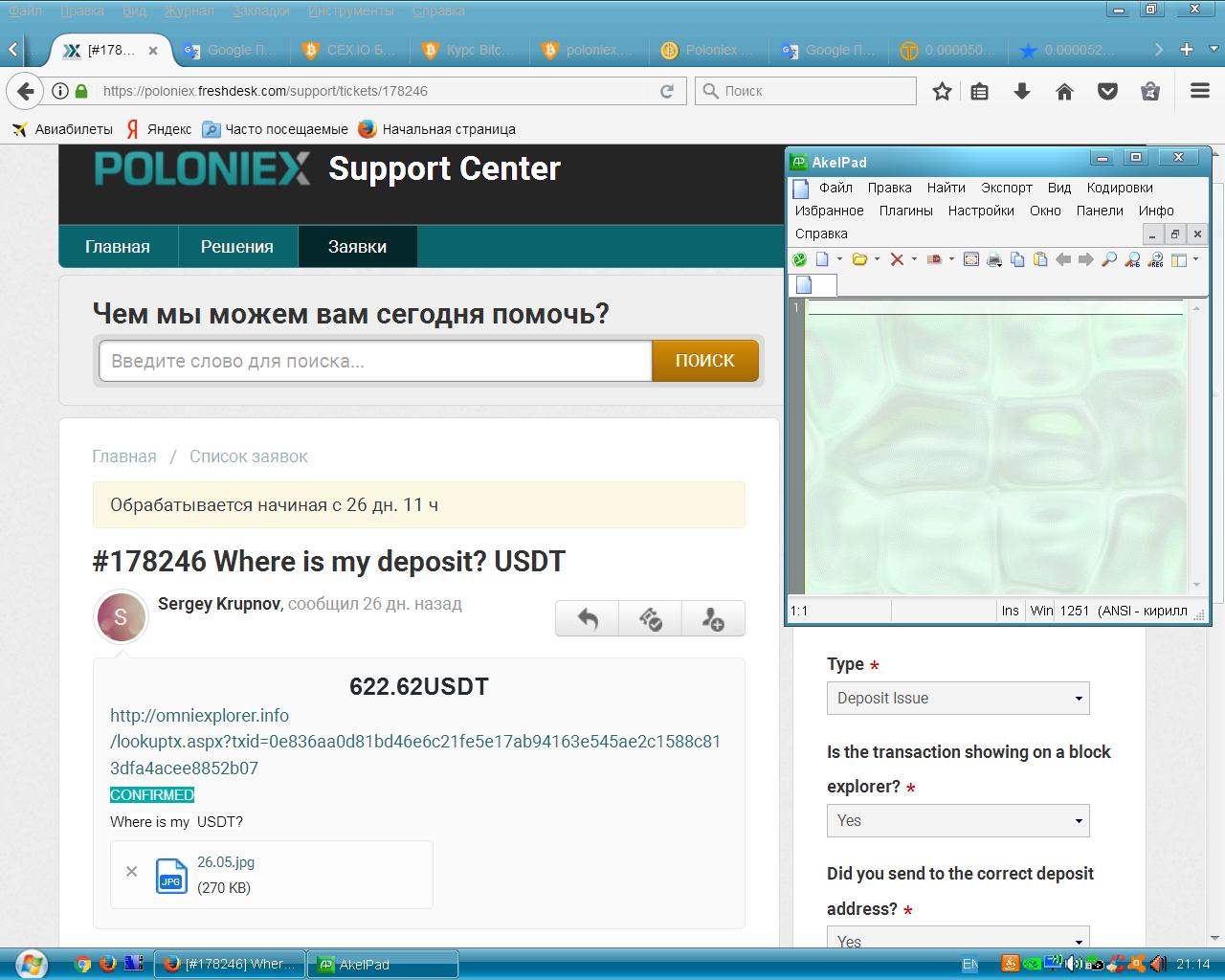Image resolution: width=1225 pixels, height=980 pixels.
Task: Open the AkelPad Кодировки menu
Action: tap(1120, 188)
